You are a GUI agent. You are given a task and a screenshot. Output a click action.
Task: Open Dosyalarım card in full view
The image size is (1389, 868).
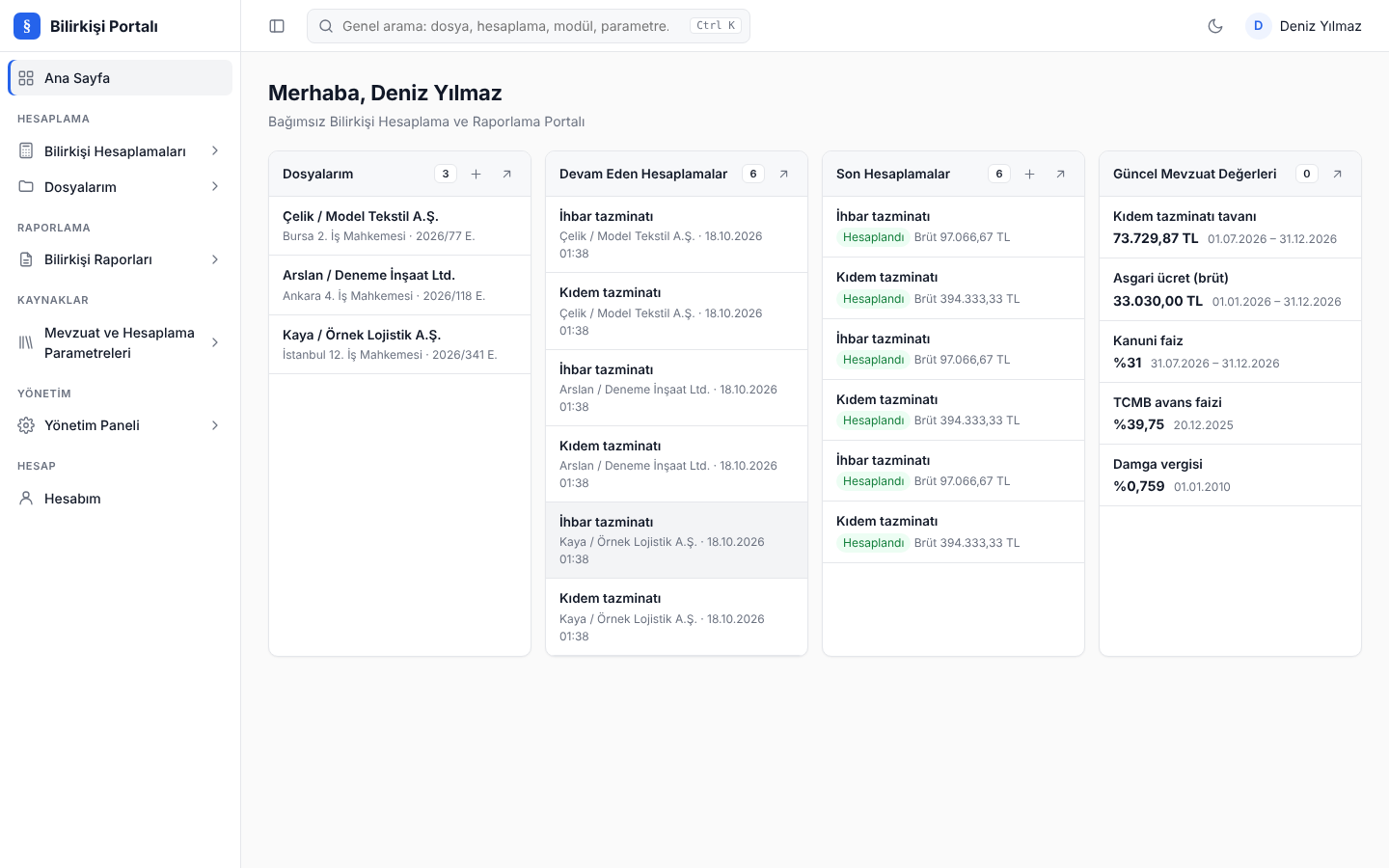507,174
